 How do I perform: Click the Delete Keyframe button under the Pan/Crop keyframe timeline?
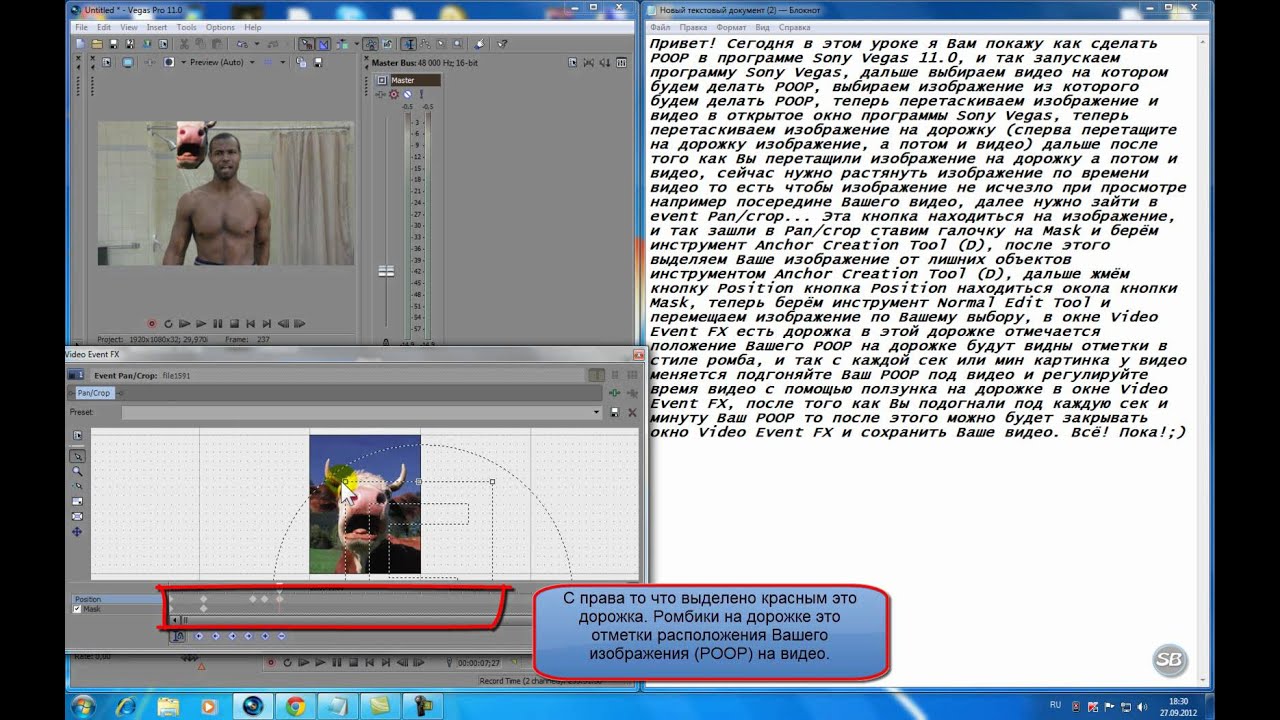tap(281, 636)
